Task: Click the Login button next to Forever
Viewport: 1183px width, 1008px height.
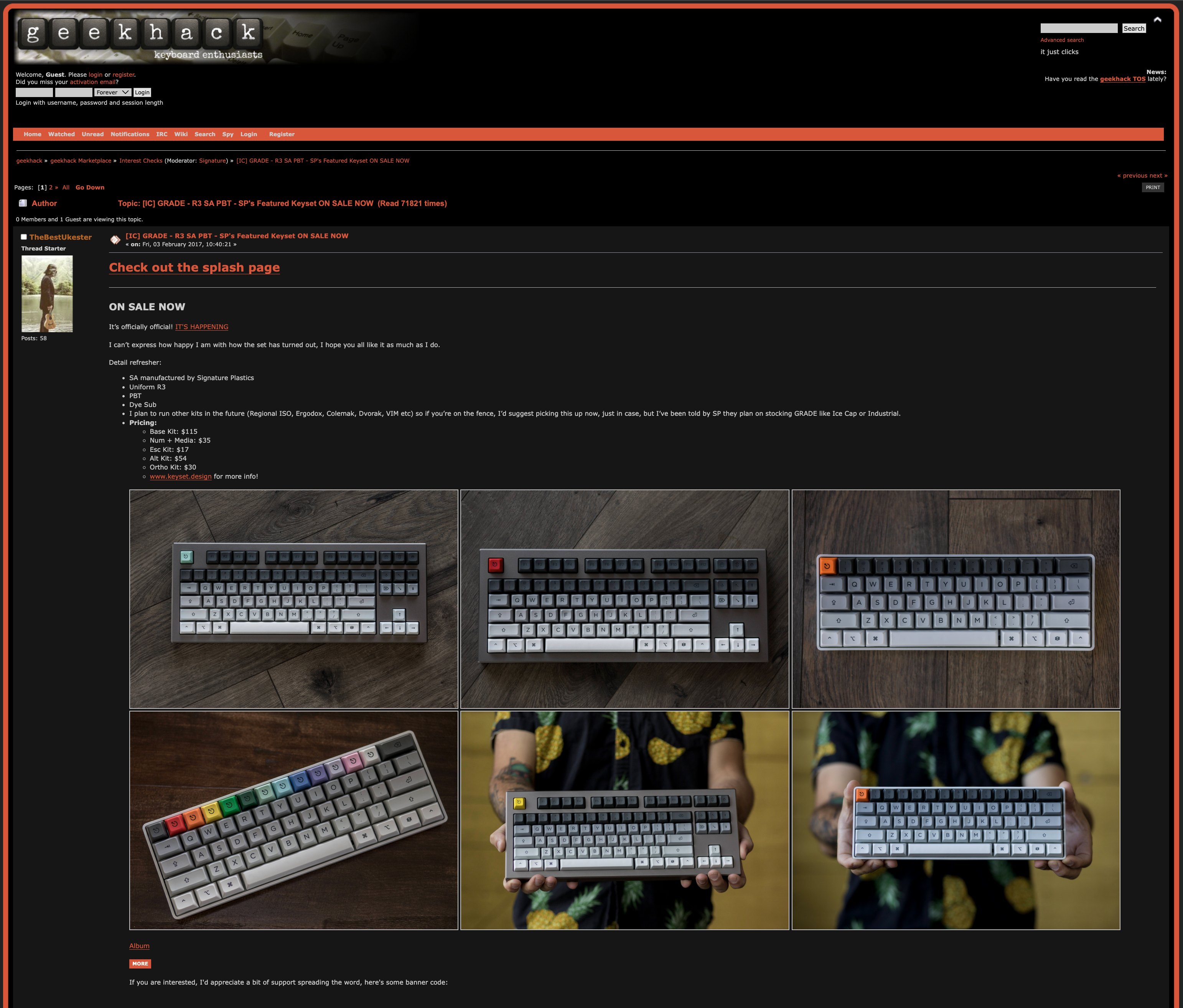Action: pyautogui.click(x=142, y=92)
